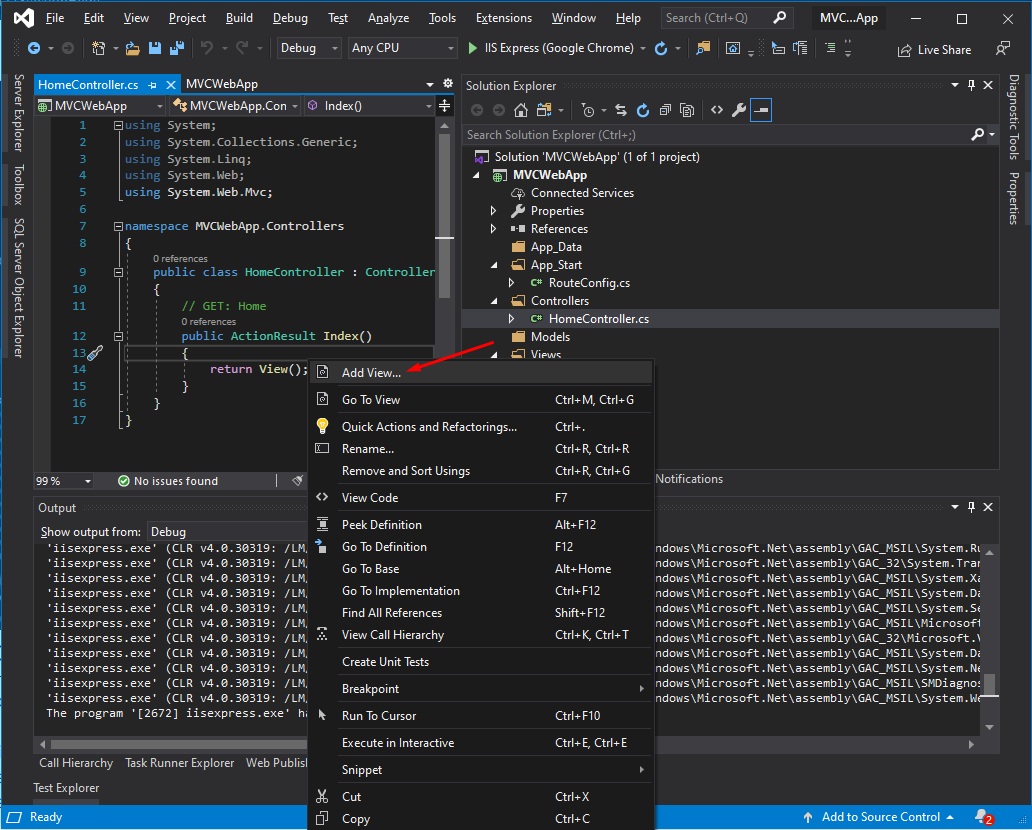Screen dimensions: 1032x830
Task: Refresh the Solution Explorer tree
Action: [643, 111]
